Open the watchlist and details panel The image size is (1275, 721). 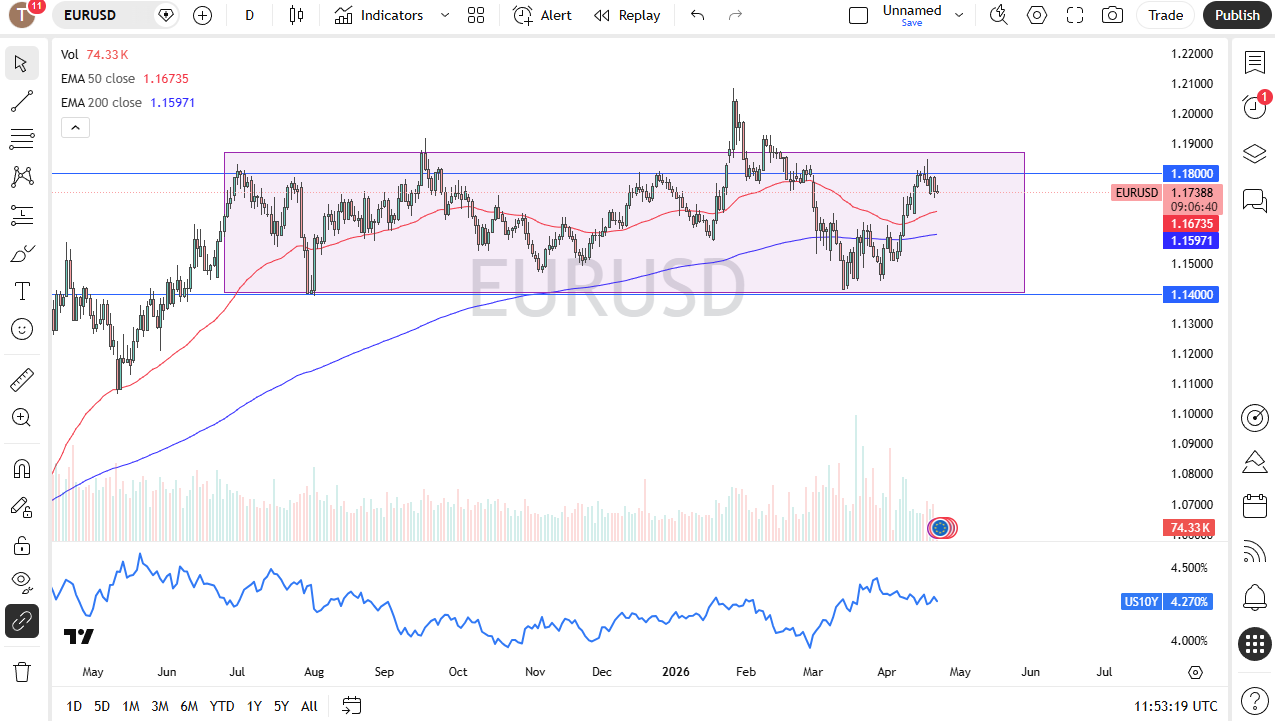[x=1255, y=63]
